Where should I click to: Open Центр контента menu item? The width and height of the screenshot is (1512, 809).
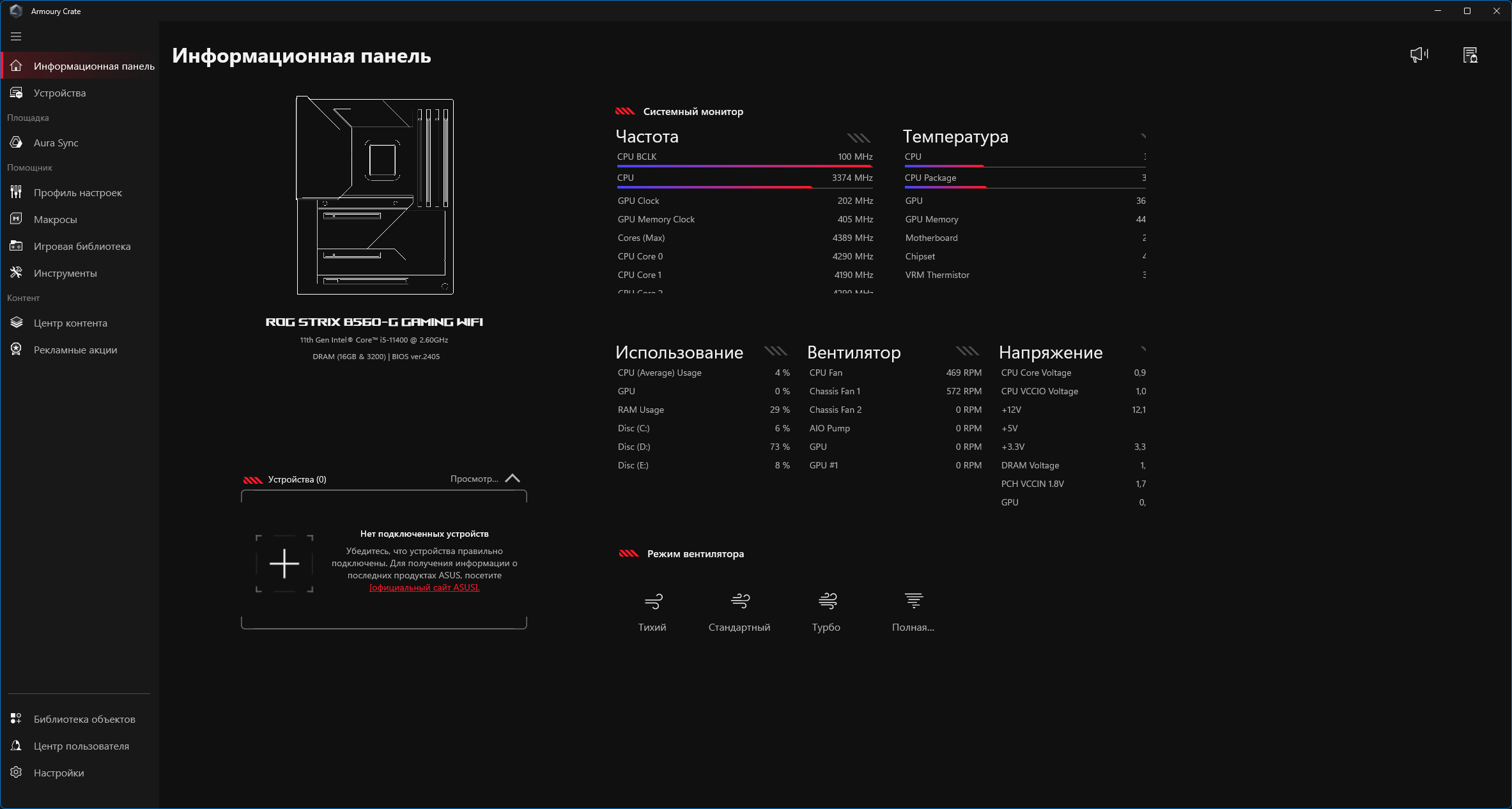tap(81, 323)
